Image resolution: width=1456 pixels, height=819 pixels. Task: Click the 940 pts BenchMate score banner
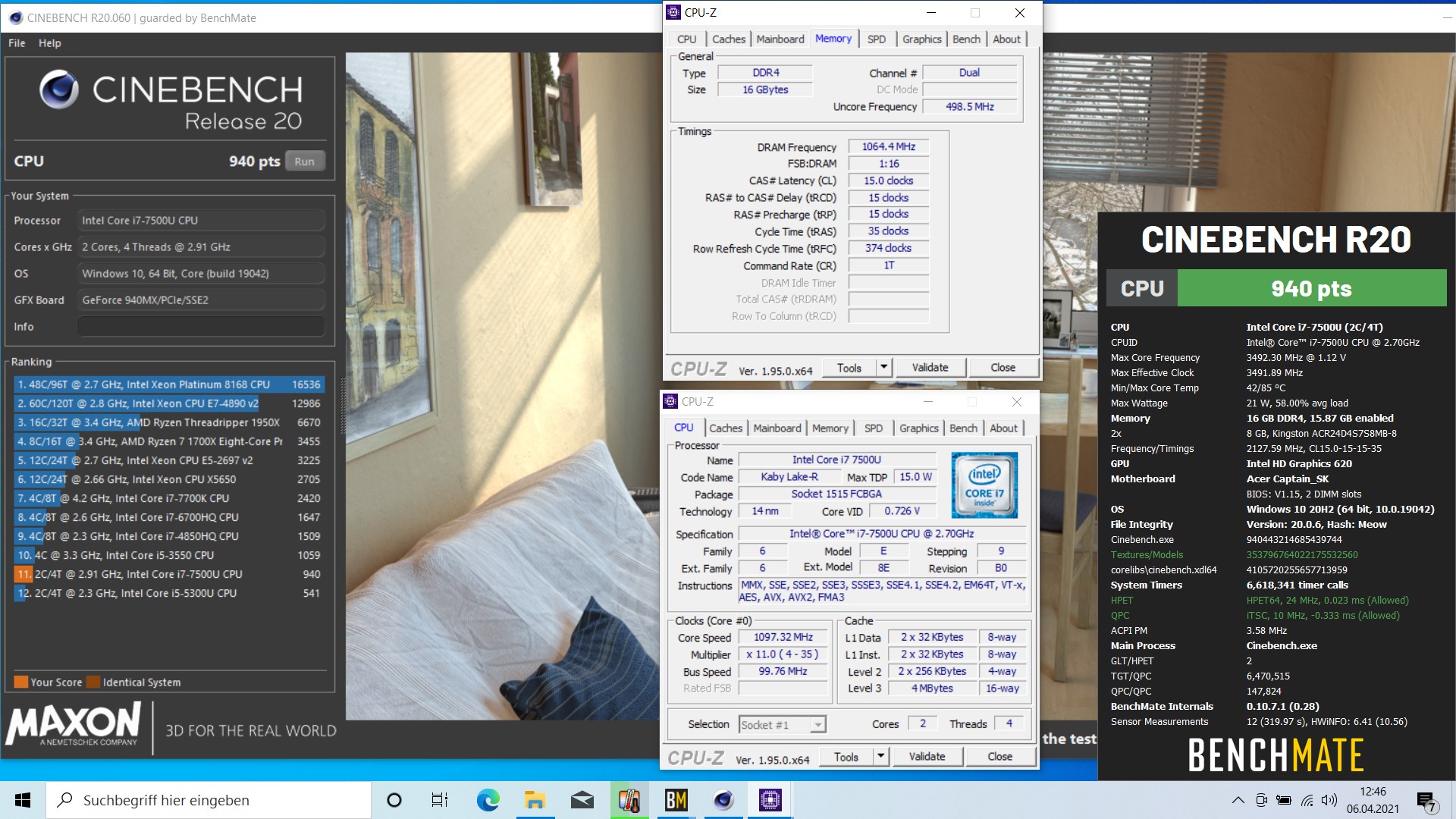pos(1312,289)
